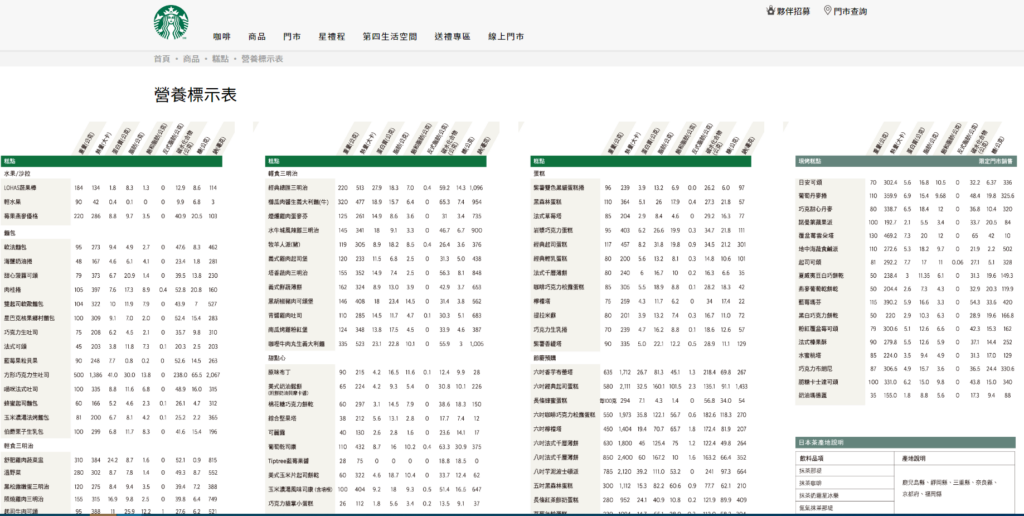Click the 469.2 calorie value
Image resolution: width=1024 pixels, height=516 pixels.
point(891,236)
